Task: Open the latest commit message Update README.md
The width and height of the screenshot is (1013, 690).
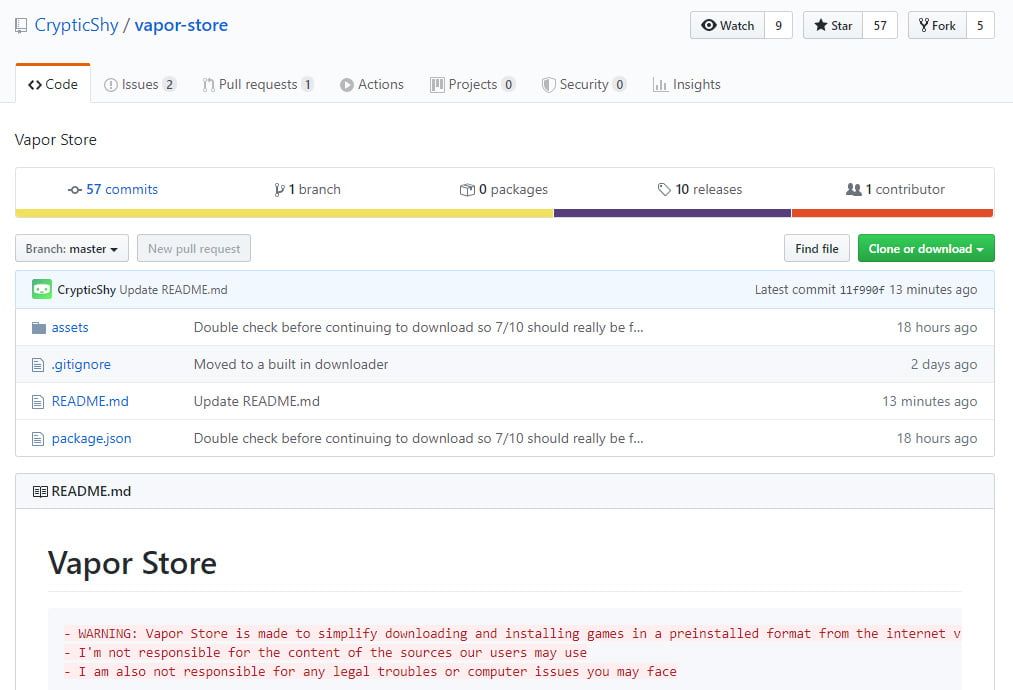Action: [173, 289]
